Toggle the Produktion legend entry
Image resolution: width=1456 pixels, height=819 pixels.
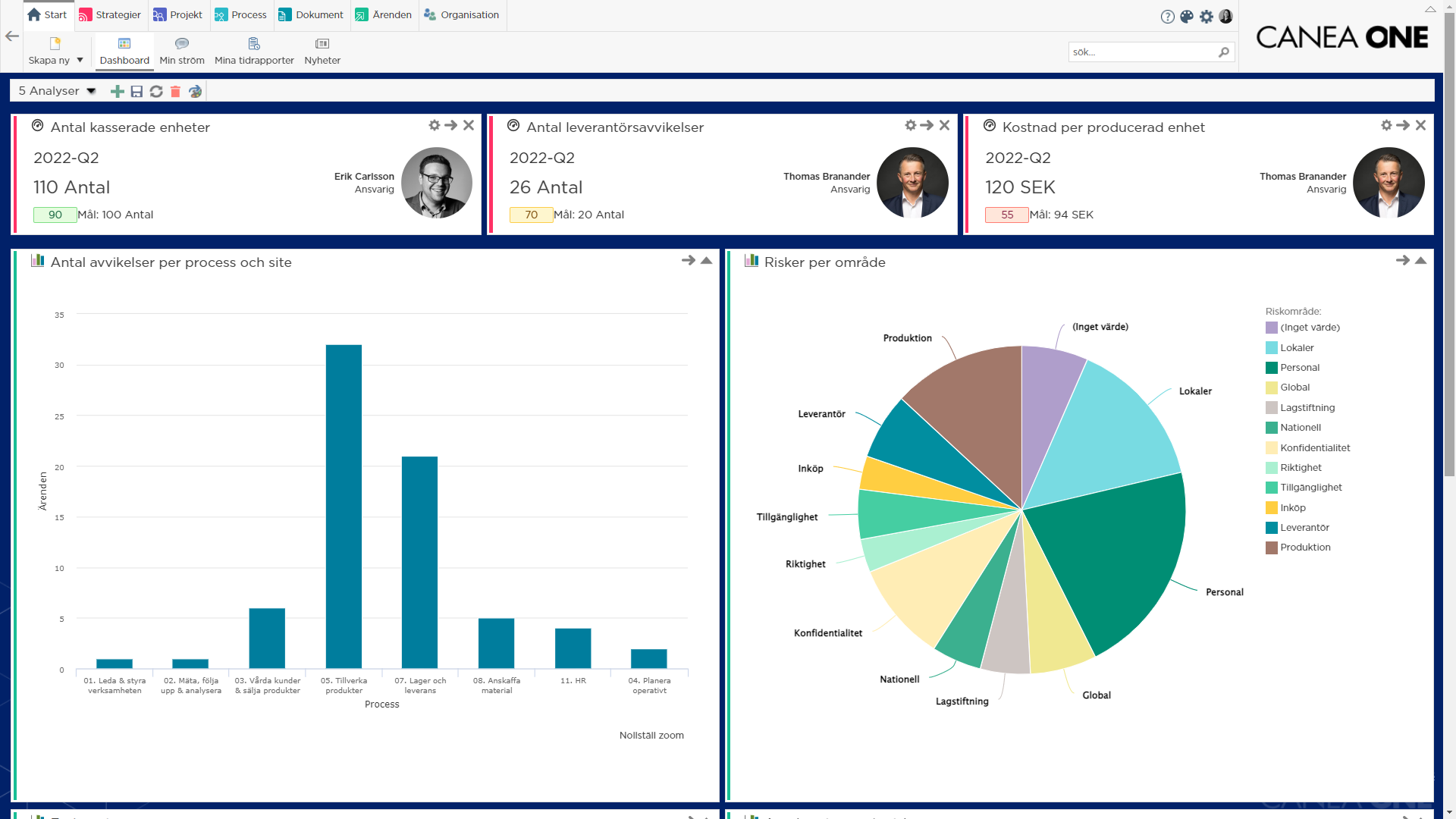click(1304, 548)
